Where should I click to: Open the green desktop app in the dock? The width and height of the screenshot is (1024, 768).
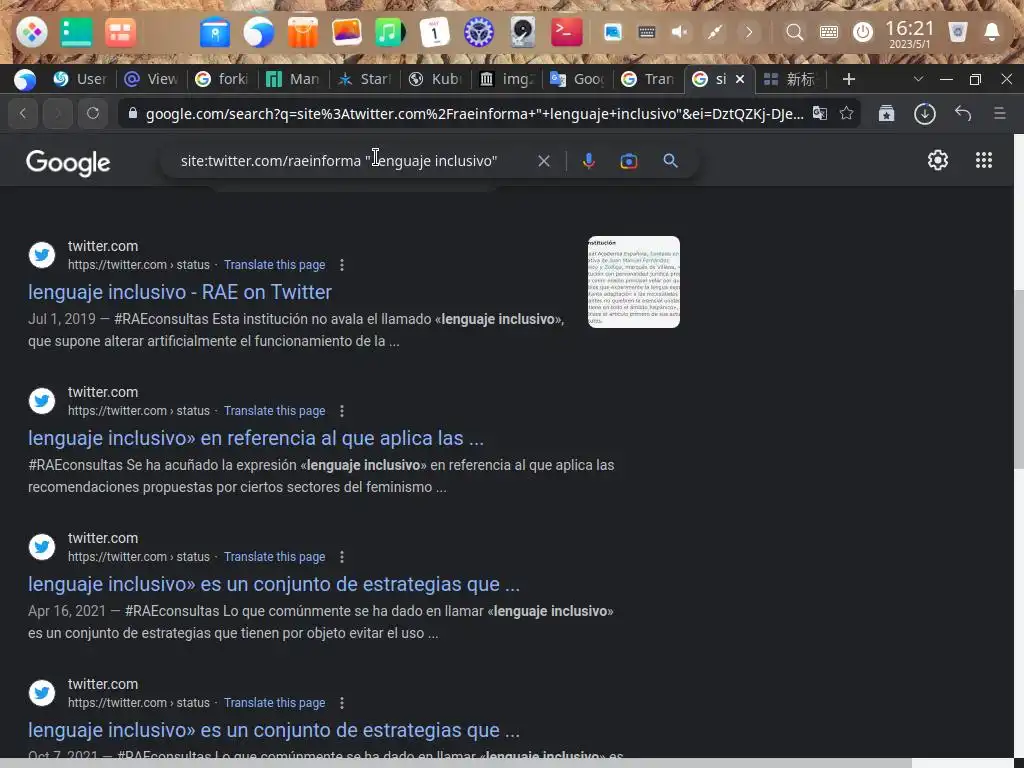[x=76, y=32]
